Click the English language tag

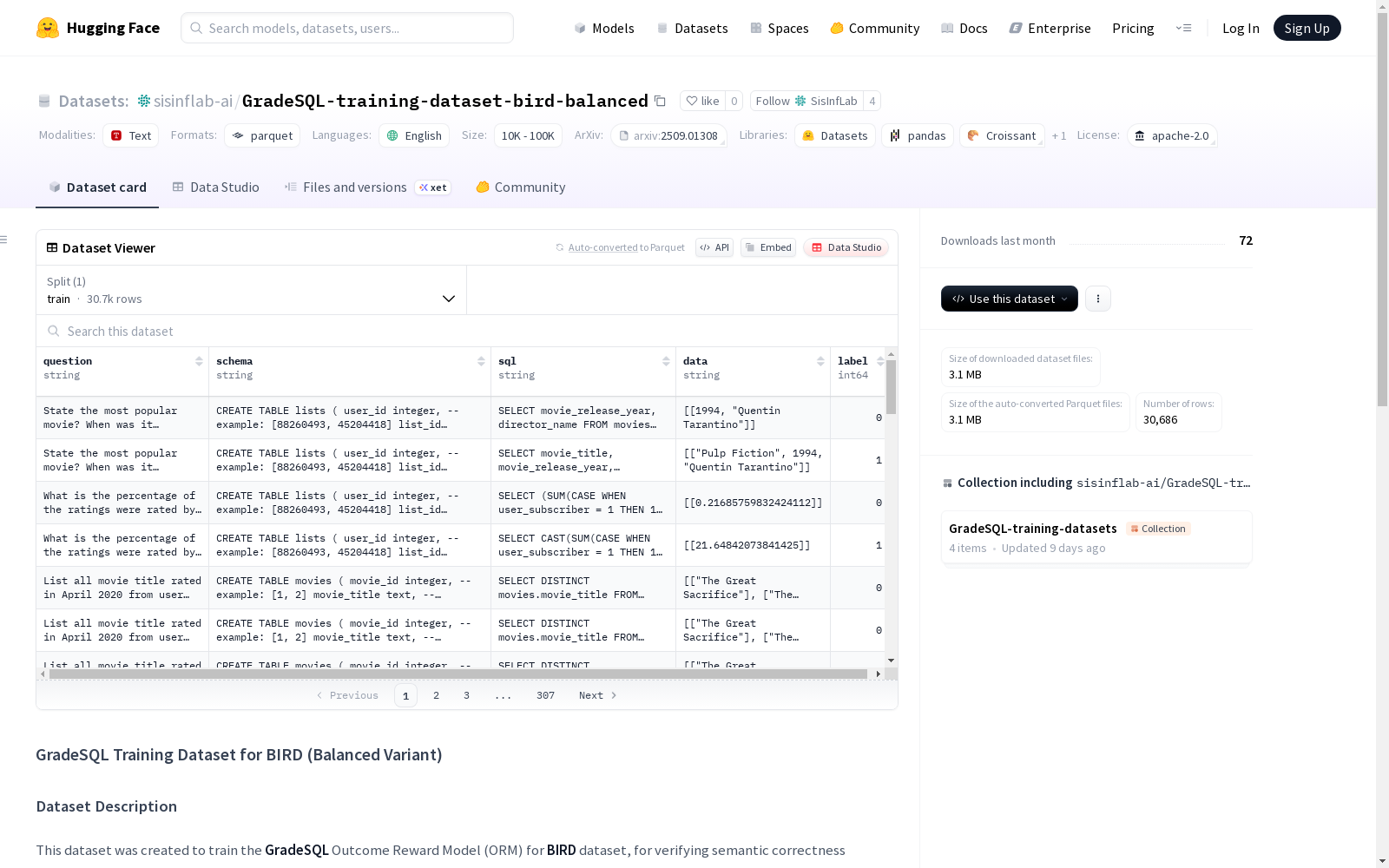414,135
